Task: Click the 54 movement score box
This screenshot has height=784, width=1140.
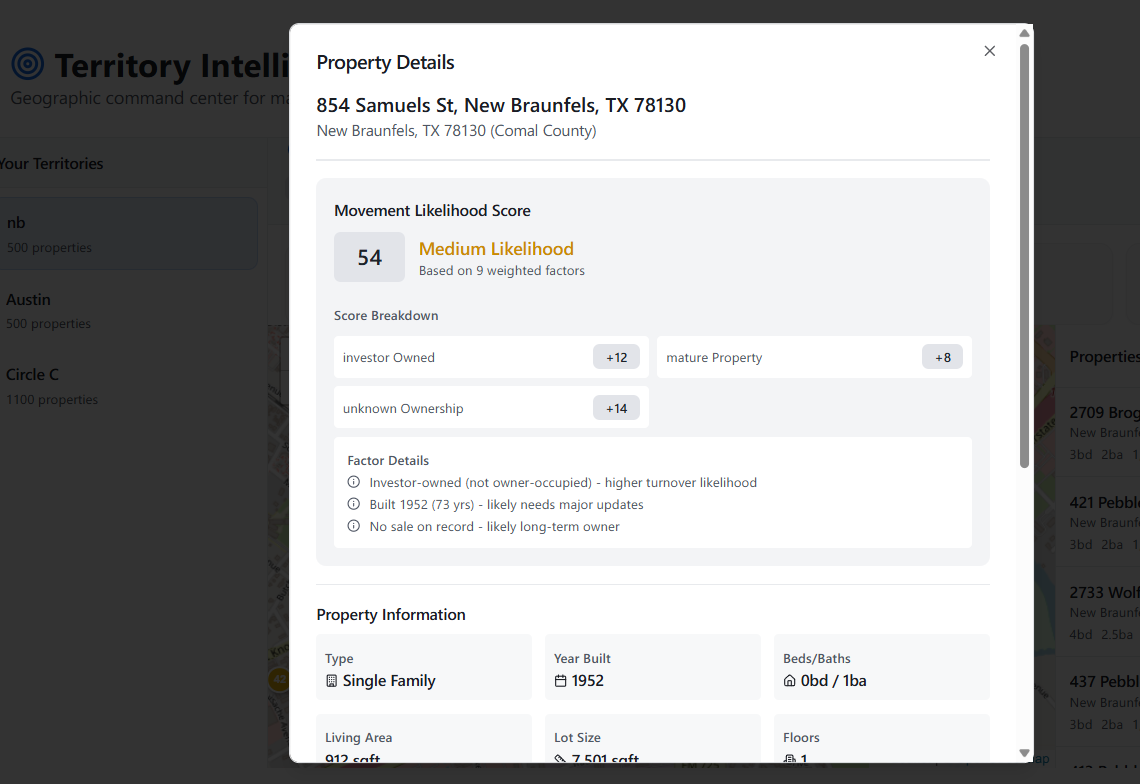Action: point(369,257)
